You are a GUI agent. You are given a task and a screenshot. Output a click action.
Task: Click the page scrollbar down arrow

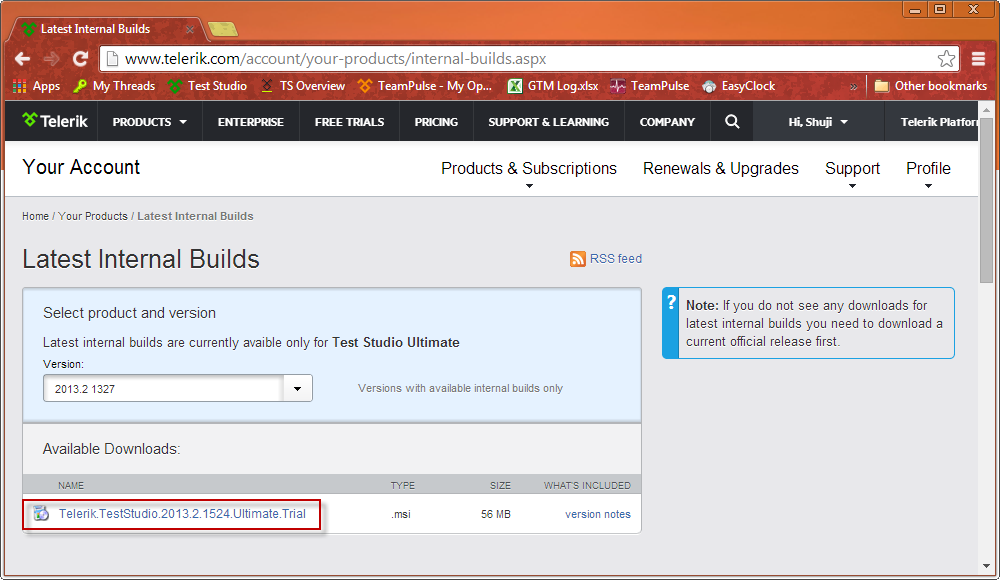987,566
